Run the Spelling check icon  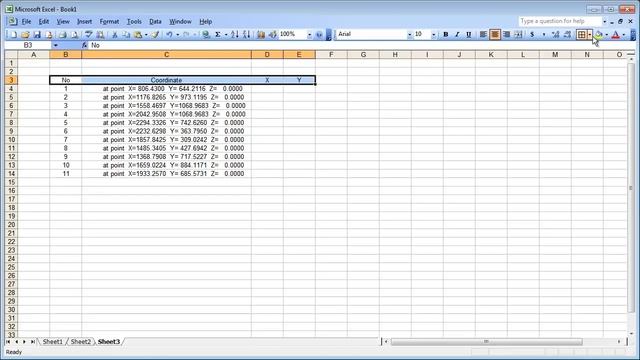[x=88, y=35]
